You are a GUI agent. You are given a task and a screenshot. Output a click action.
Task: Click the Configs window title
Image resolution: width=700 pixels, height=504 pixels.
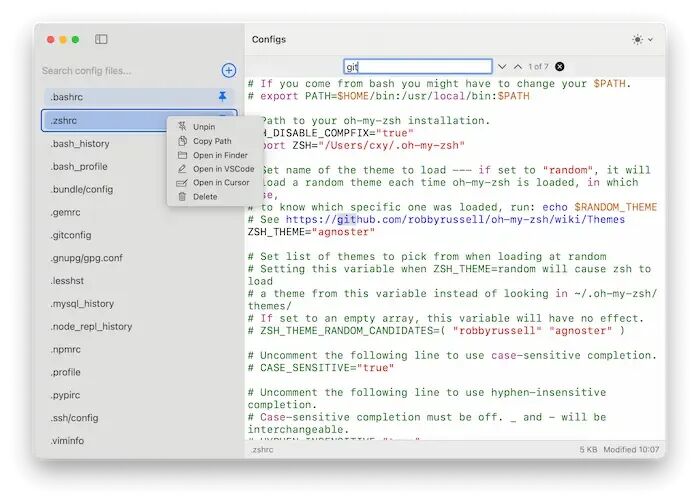pos(269,39)
